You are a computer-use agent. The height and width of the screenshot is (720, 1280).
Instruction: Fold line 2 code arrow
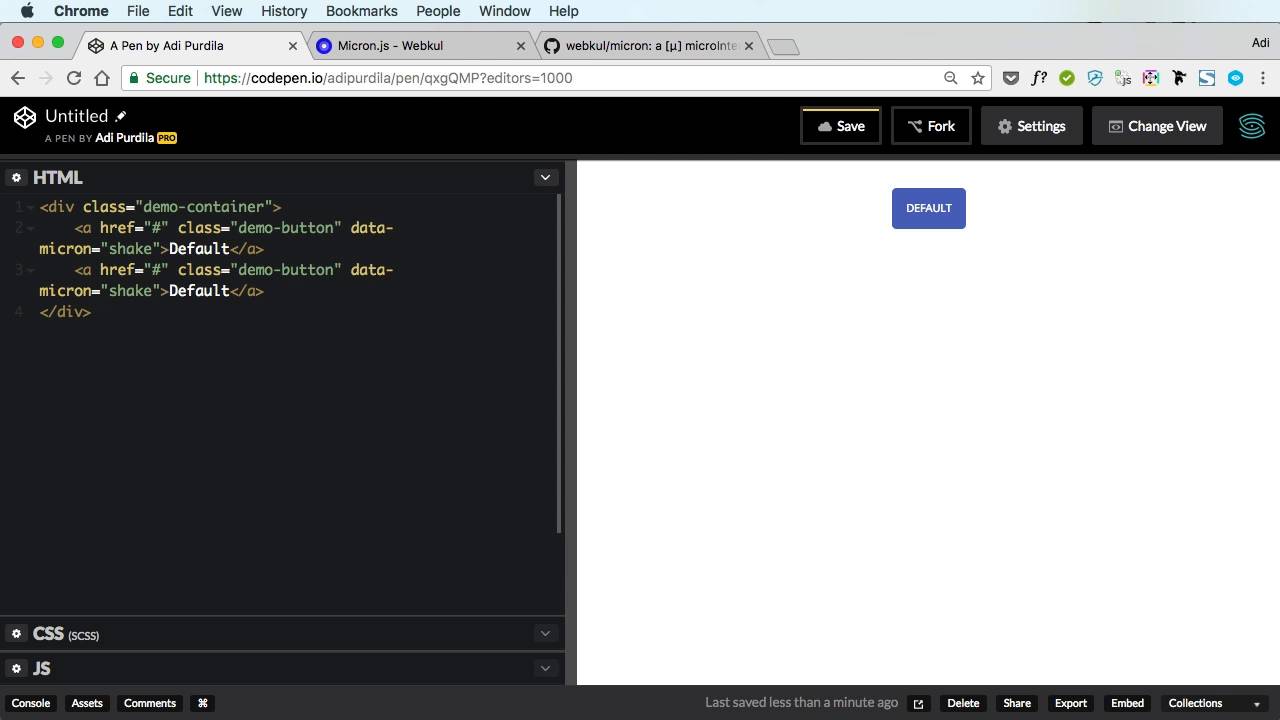[31, 228]
